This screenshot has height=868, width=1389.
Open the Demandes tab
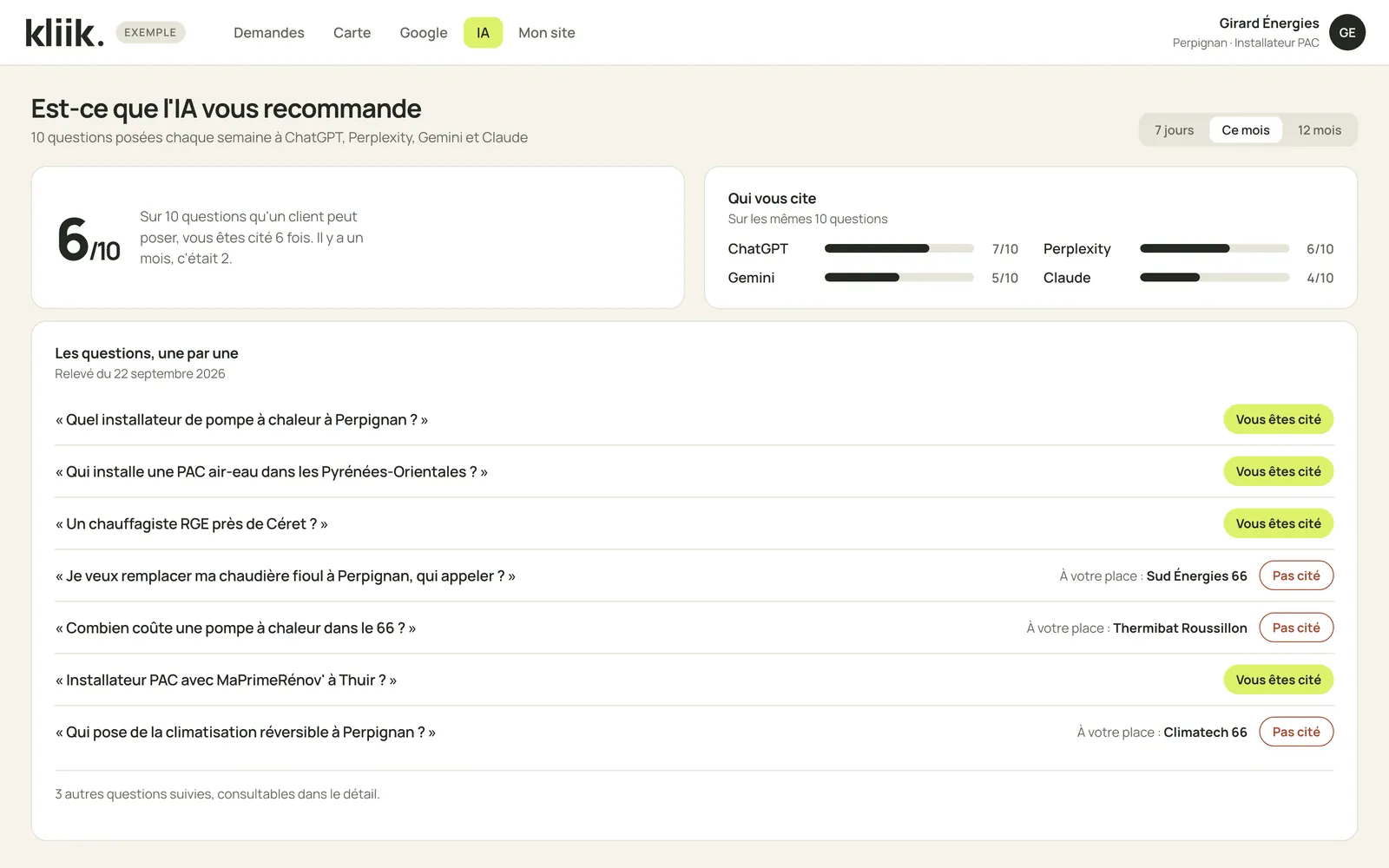click(x=269, y=33)
